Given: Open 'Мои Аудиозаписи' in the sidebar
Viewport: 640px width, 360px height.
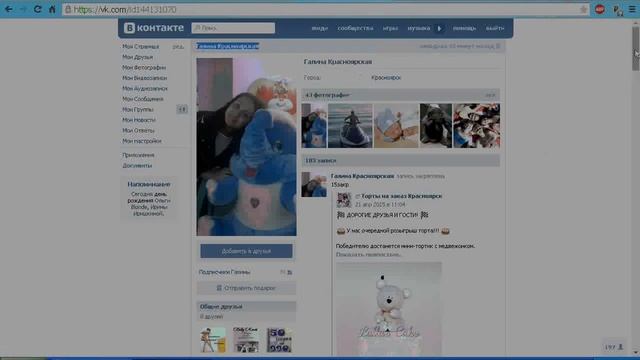Looking at the screenshot, I should click(x=145, y=89).
